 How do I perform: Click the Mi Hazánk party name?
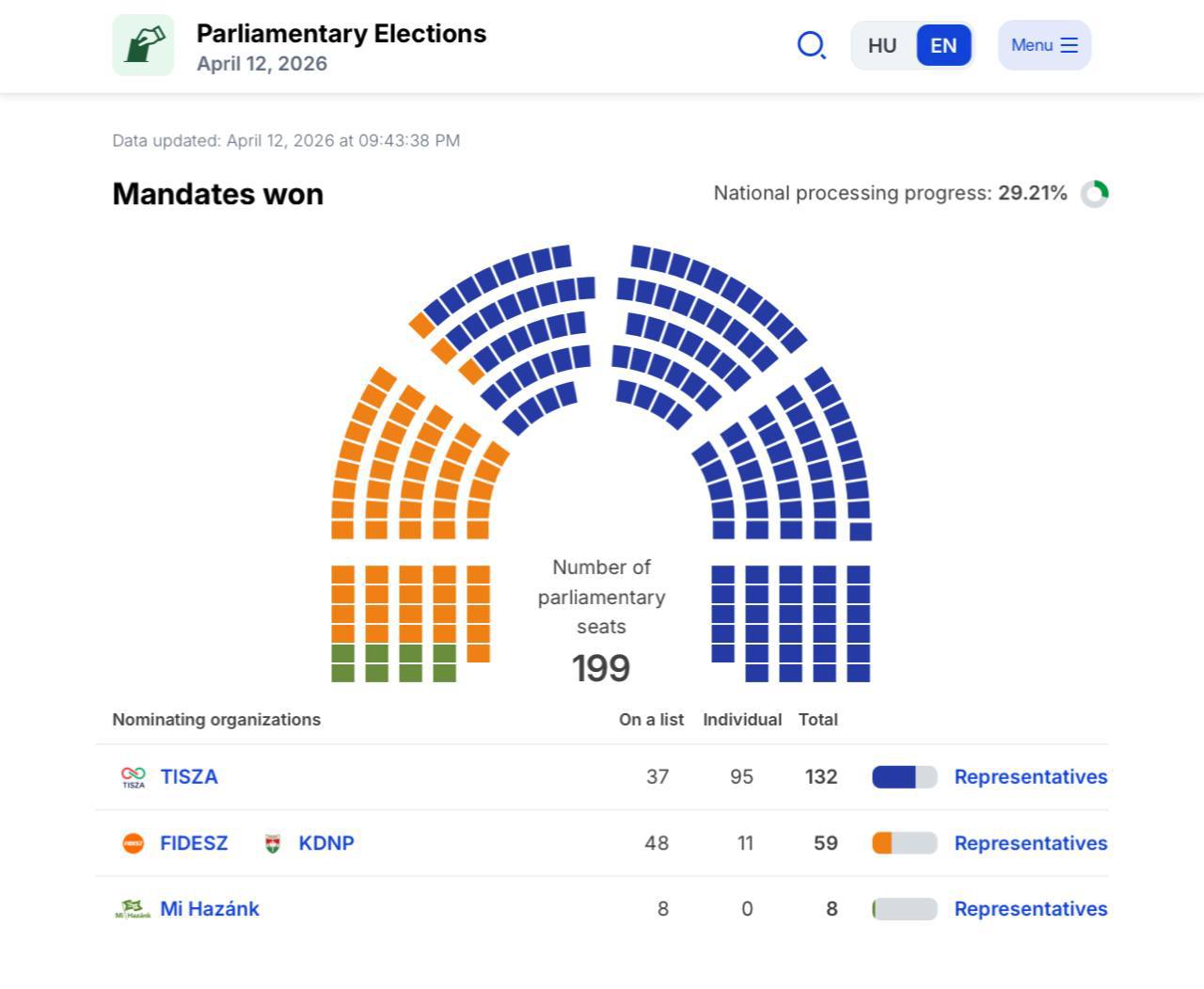tap(210, 909)
